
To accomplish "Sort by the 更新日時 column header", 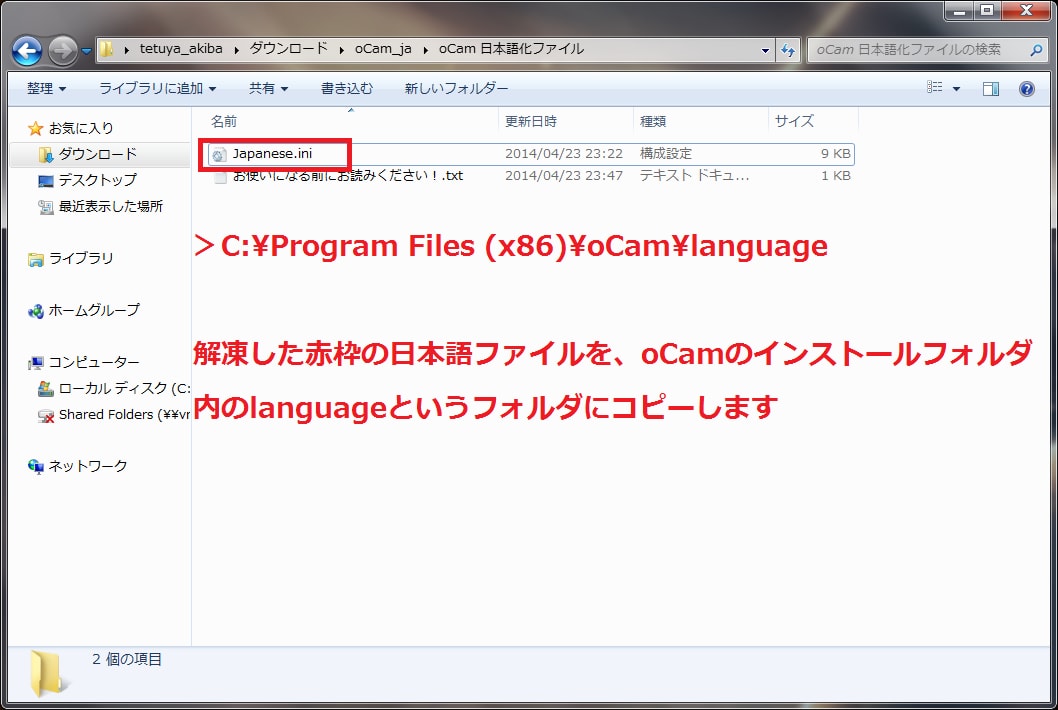I will pos(565,121).
